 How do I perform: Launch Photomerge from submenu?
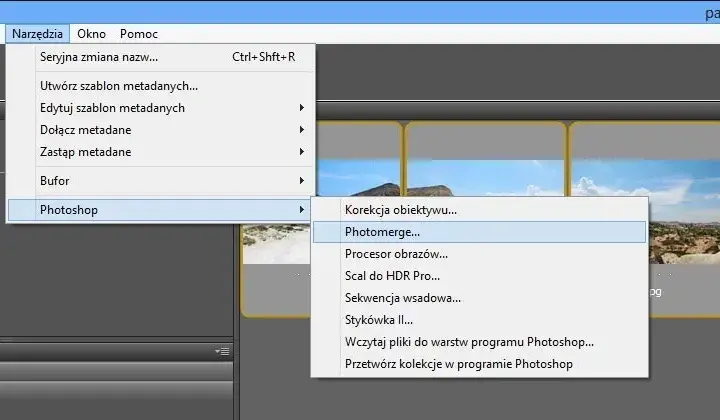click(479, 232)
